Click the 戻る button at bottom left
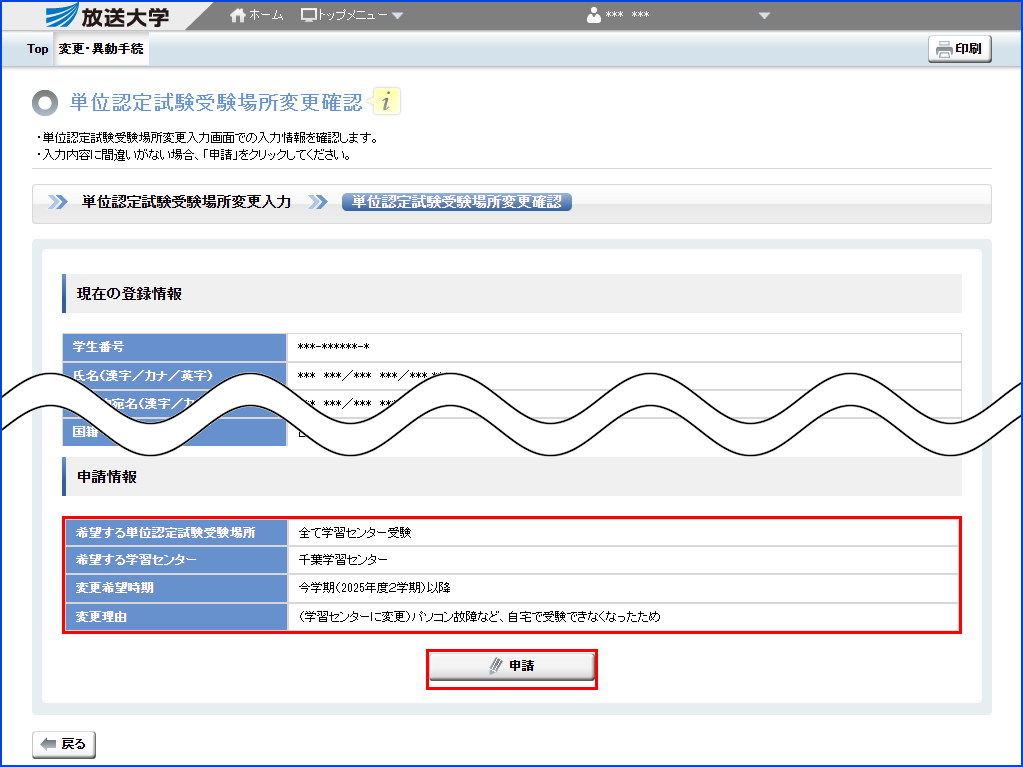 tap(62, 744)
